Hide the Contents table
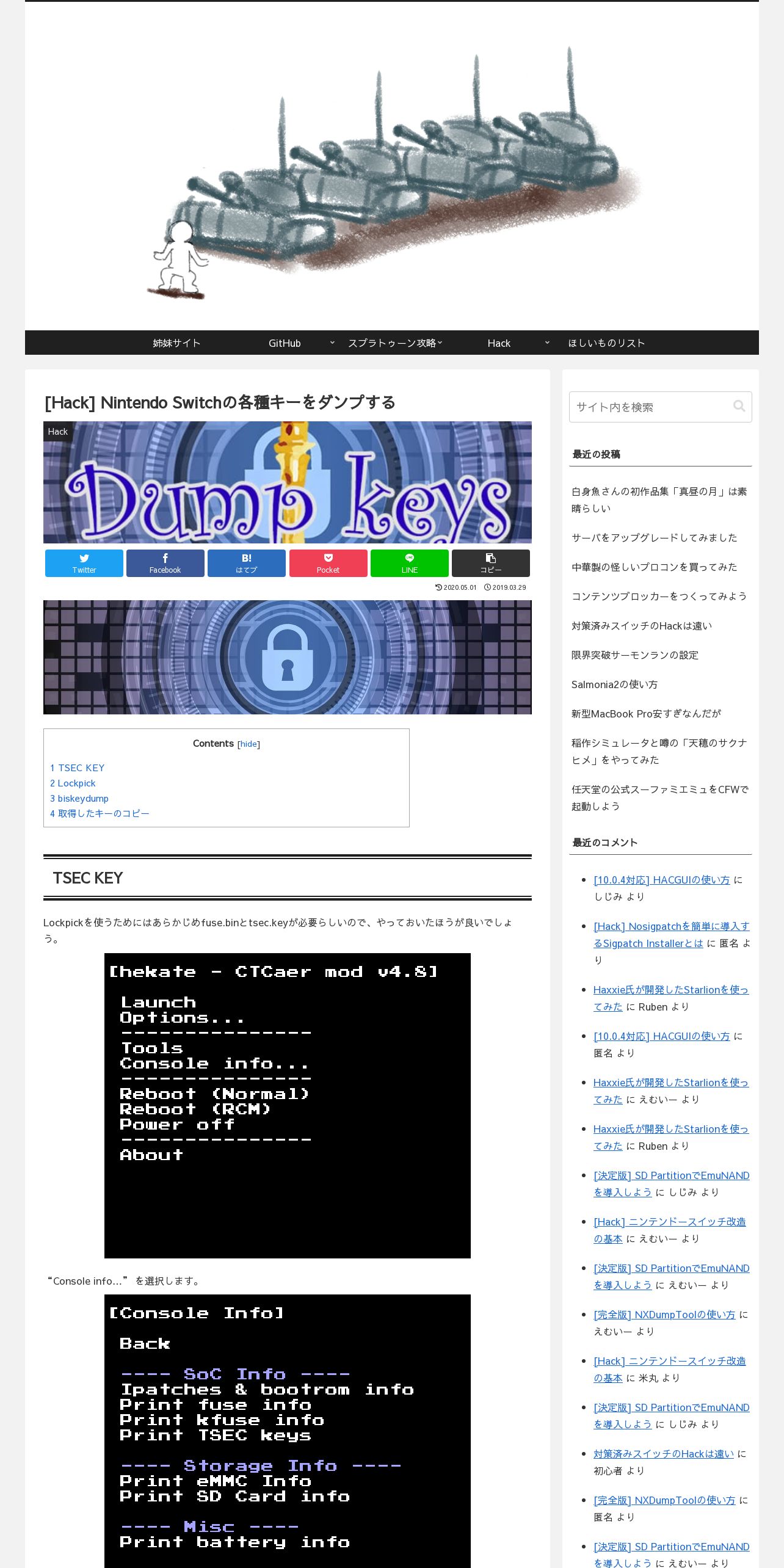This screenshot has width=784, height=1568. click(249, 744)
